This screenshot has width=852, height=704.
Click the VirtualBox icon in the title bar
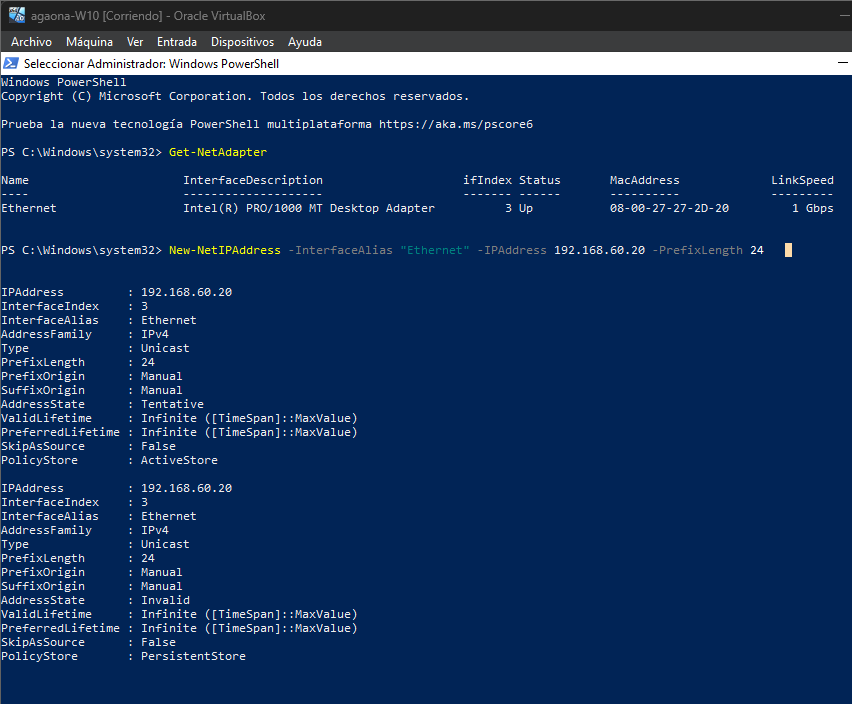click(x=15, y=14)
